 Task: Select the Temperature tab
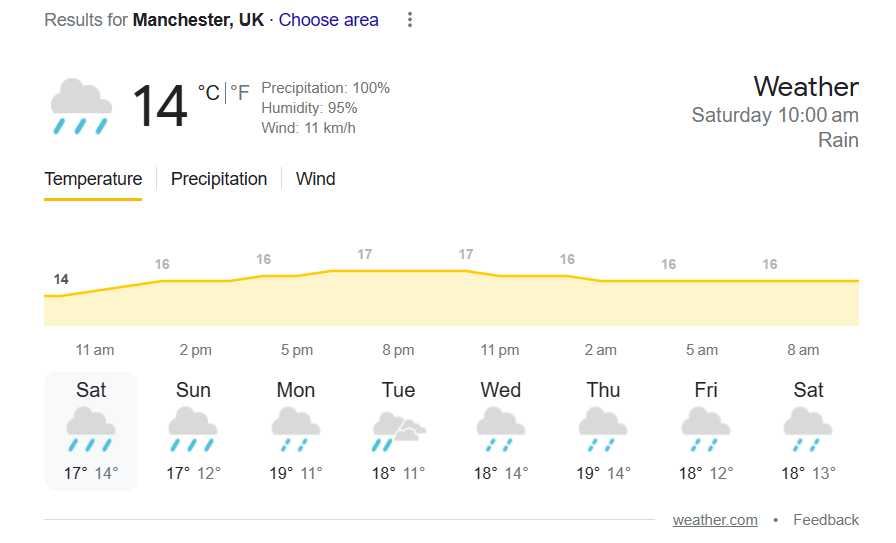(x=93, y=179)
